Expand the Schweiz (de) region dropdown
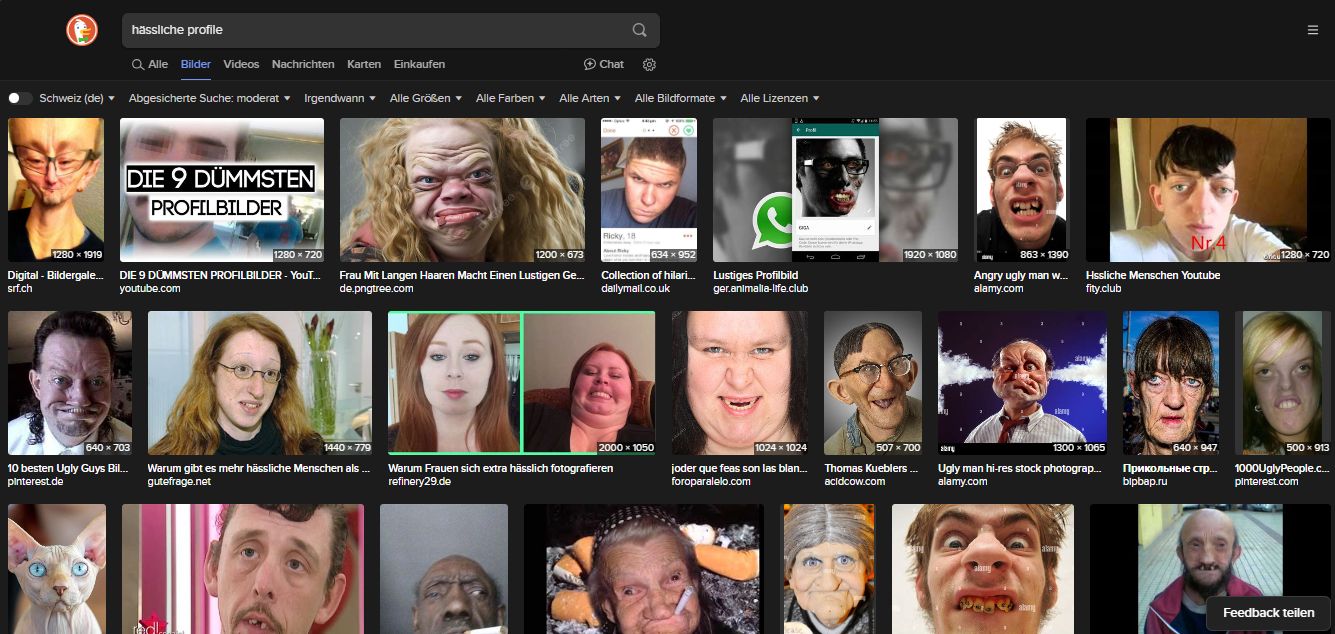The image size is (1335, 634). [x=77, y=98]
